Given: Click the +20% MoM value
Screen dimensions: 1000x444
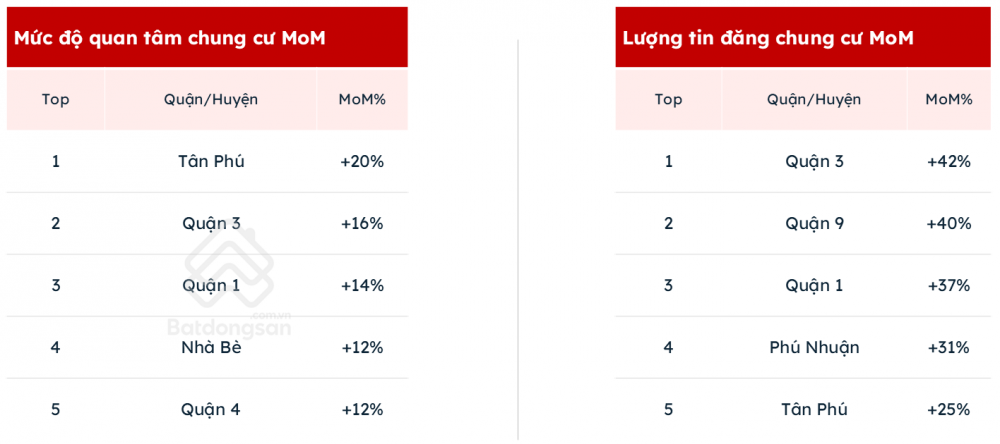Looking at the screenshot, I should point(362,161).
